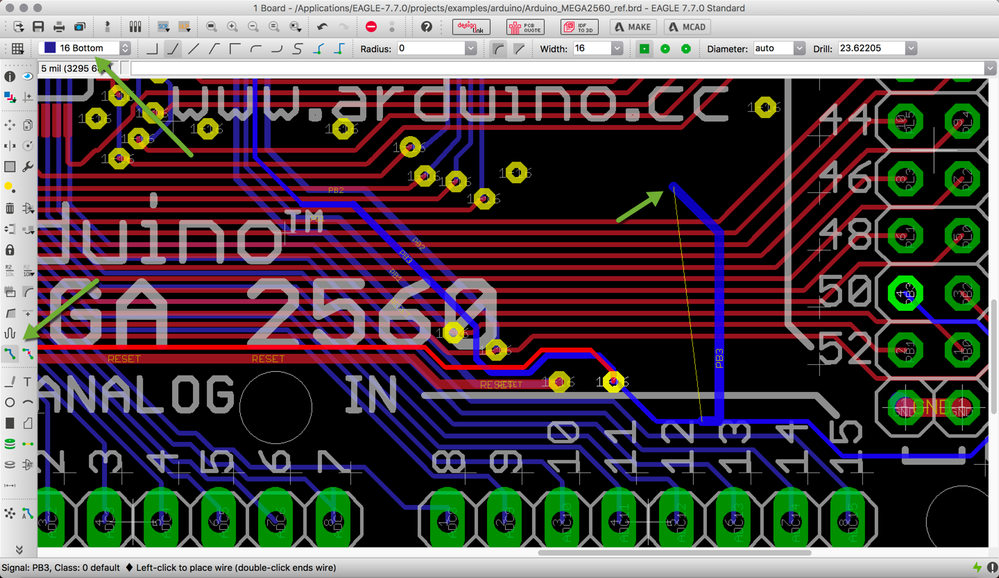999x578 pixels.
Task: Open the SCR script dropdown
Action: pyautogui.click(x=163, y=27)
